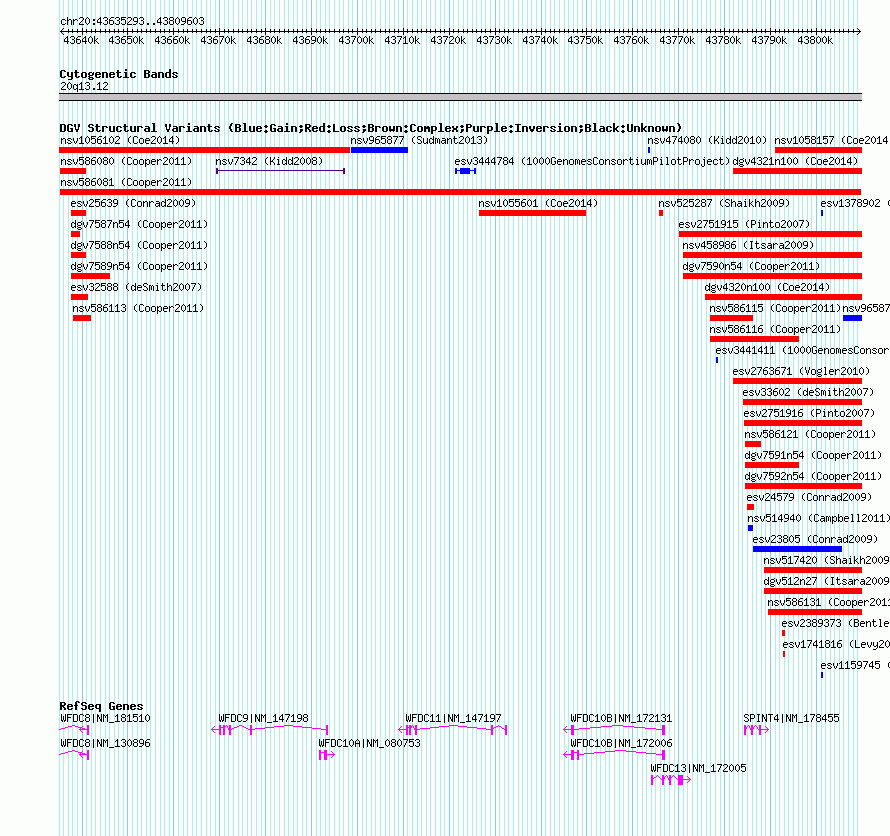This screenshot has width=890, height=836.
Task: Click the WFDC13|NM_172005 gene label
Action: [x=698, y=768]
